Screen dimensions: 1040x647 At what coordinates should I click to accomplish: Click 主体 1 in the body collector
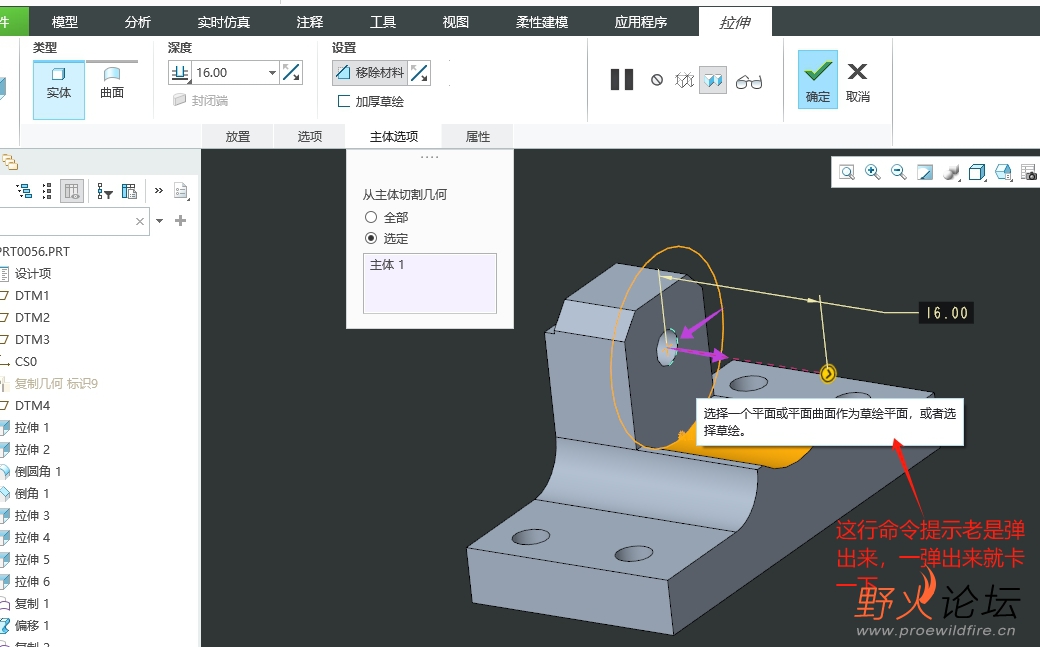click(x=387, y=265)
